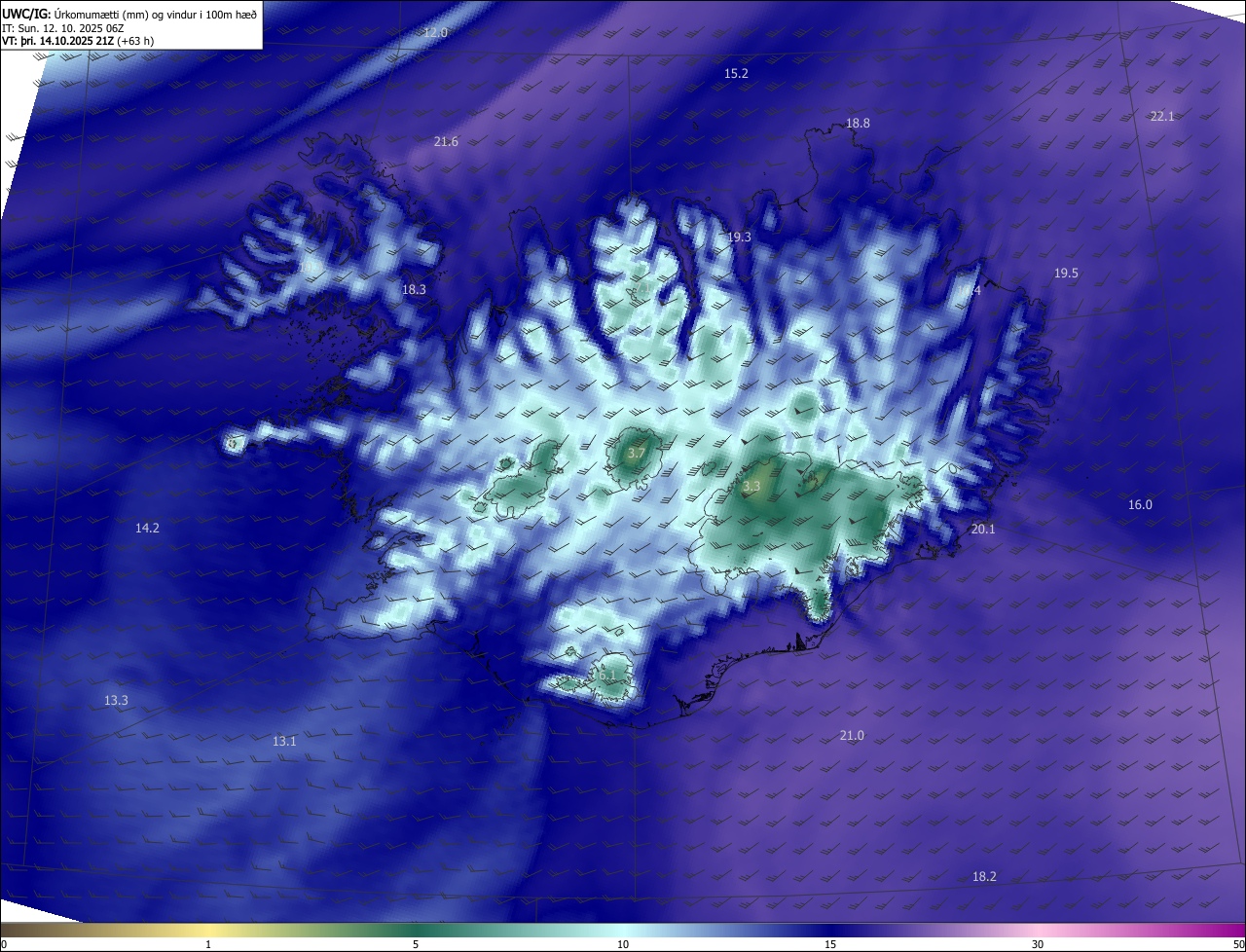
Task: Click the map value 22.1
Action: pyautogui.click(x=1162, y=116)
